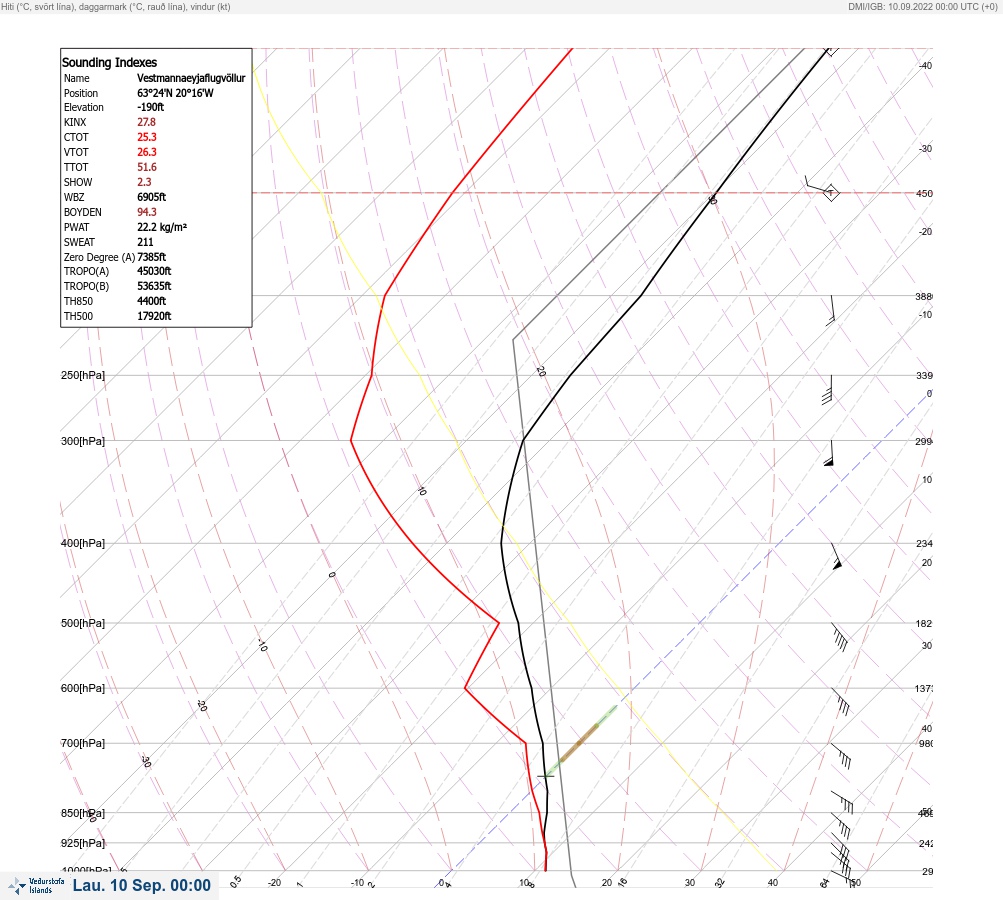Click the BOYDEN value 94.3
The height and width of the screenshot is (900, 1003).
[x=146, y=212]
